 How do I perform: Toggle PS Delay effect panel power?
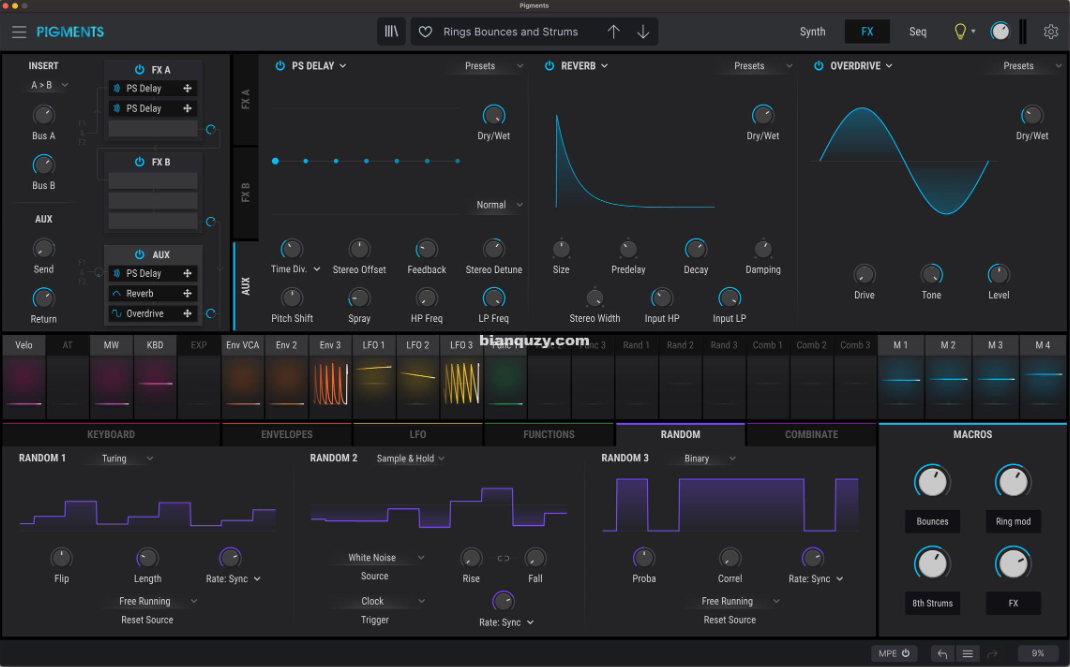tap(280, 66)
